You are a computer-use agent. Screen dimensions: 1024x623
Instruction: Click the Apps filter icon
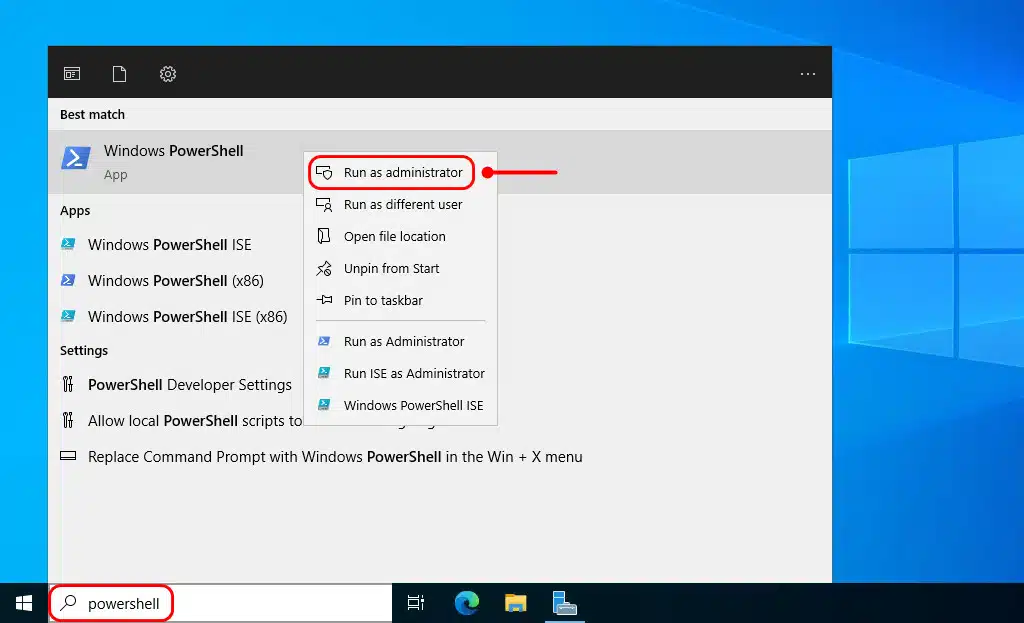click(71, 73)
